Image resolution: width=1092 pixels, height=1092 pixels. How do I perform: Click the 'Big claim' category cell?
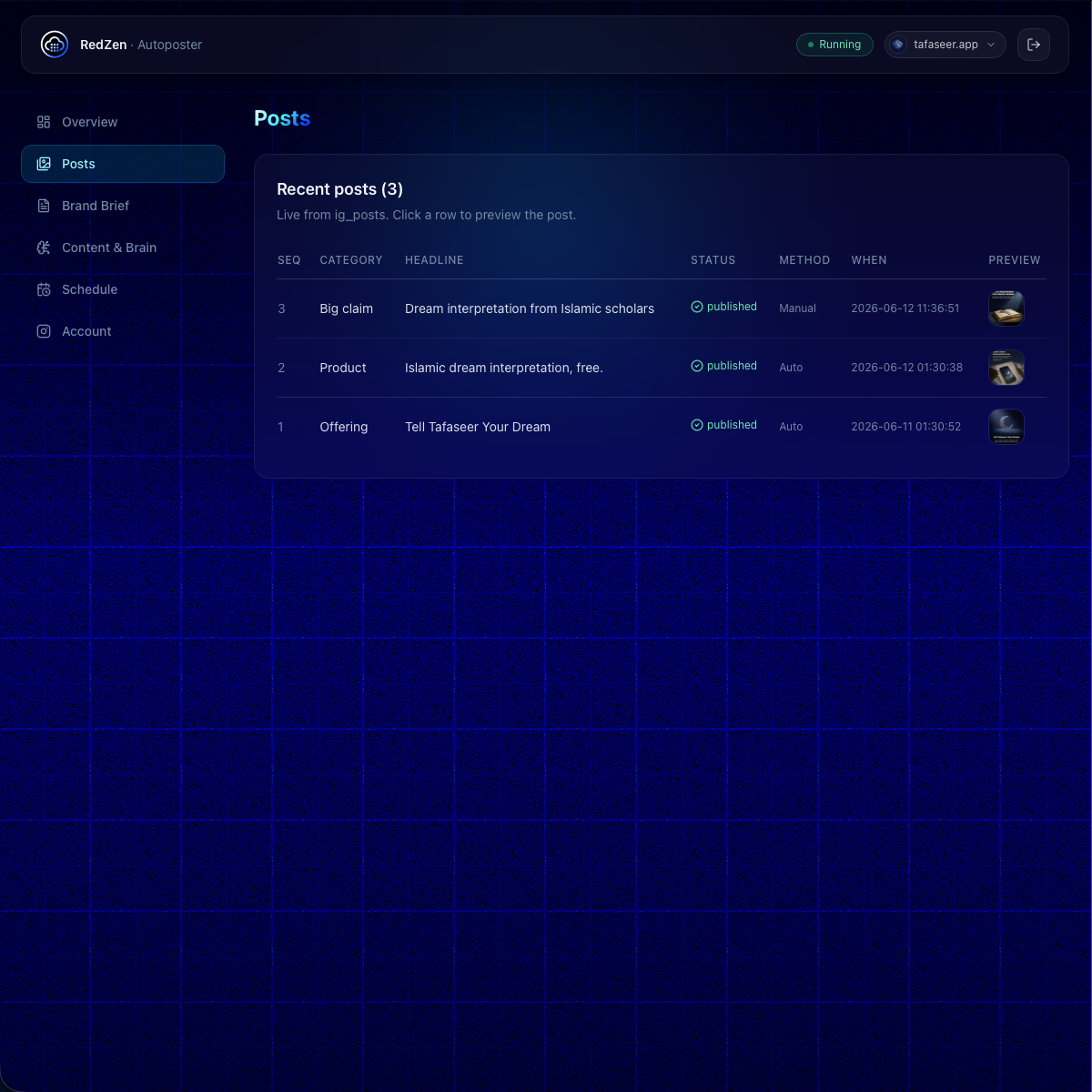[x=347, y=308]
